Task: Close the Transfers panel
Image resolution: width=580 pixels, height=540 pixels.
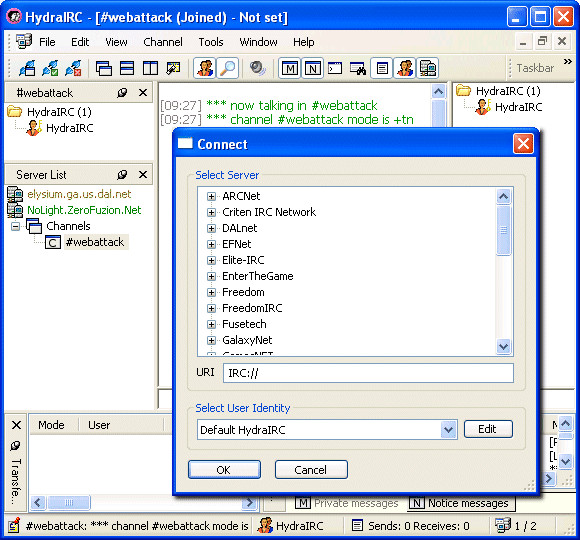Action: click(16, 425)
